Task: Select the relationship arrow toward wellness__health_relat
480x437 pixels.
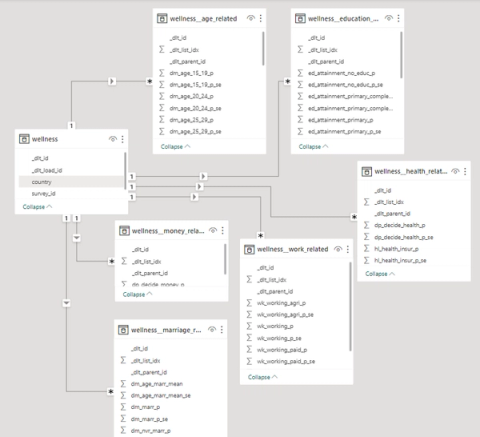Action: [x=199, y=186]
